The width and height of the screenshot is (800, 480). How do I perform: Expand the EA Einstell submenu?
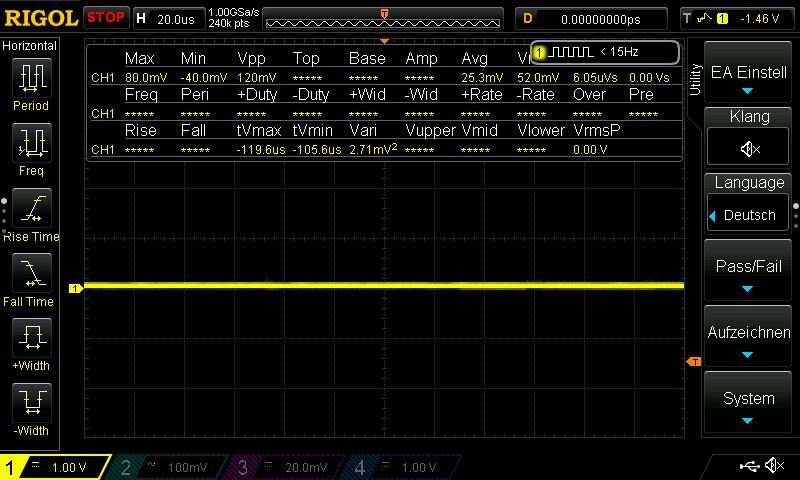pyautogui.click(x=749, y=79)
